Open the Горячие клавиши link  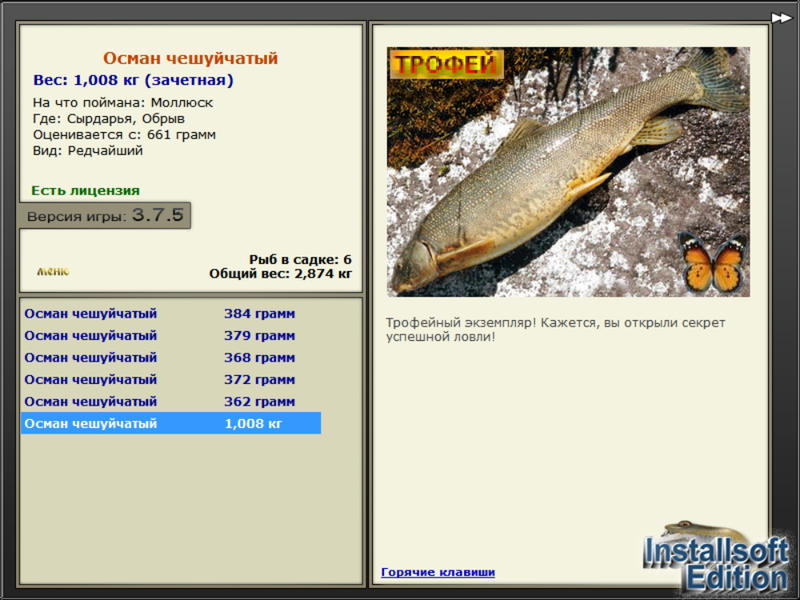pos(438,572)
